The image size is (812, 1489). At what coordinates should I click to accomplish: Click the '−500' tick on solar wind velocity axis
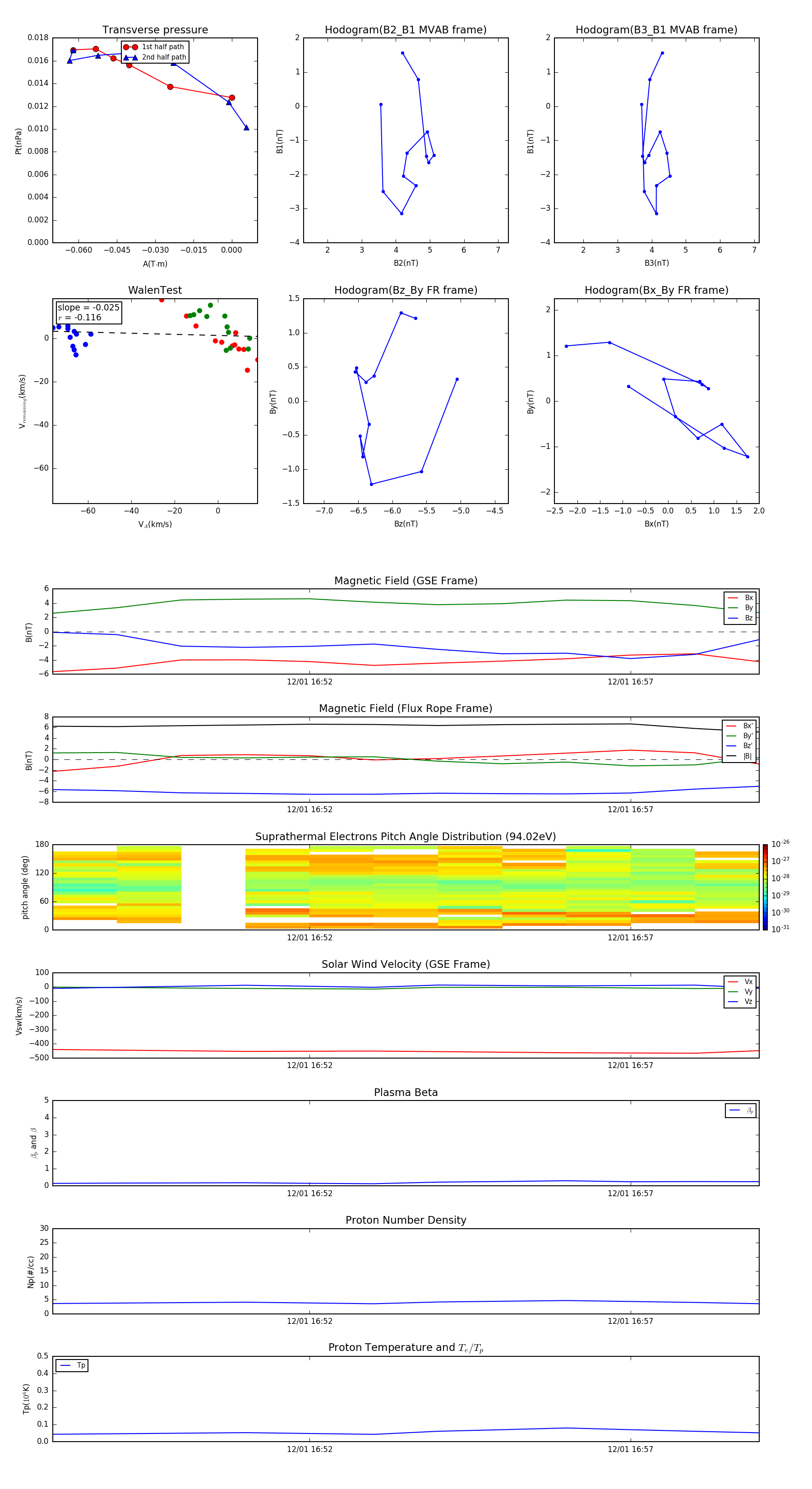(40, 1058)
